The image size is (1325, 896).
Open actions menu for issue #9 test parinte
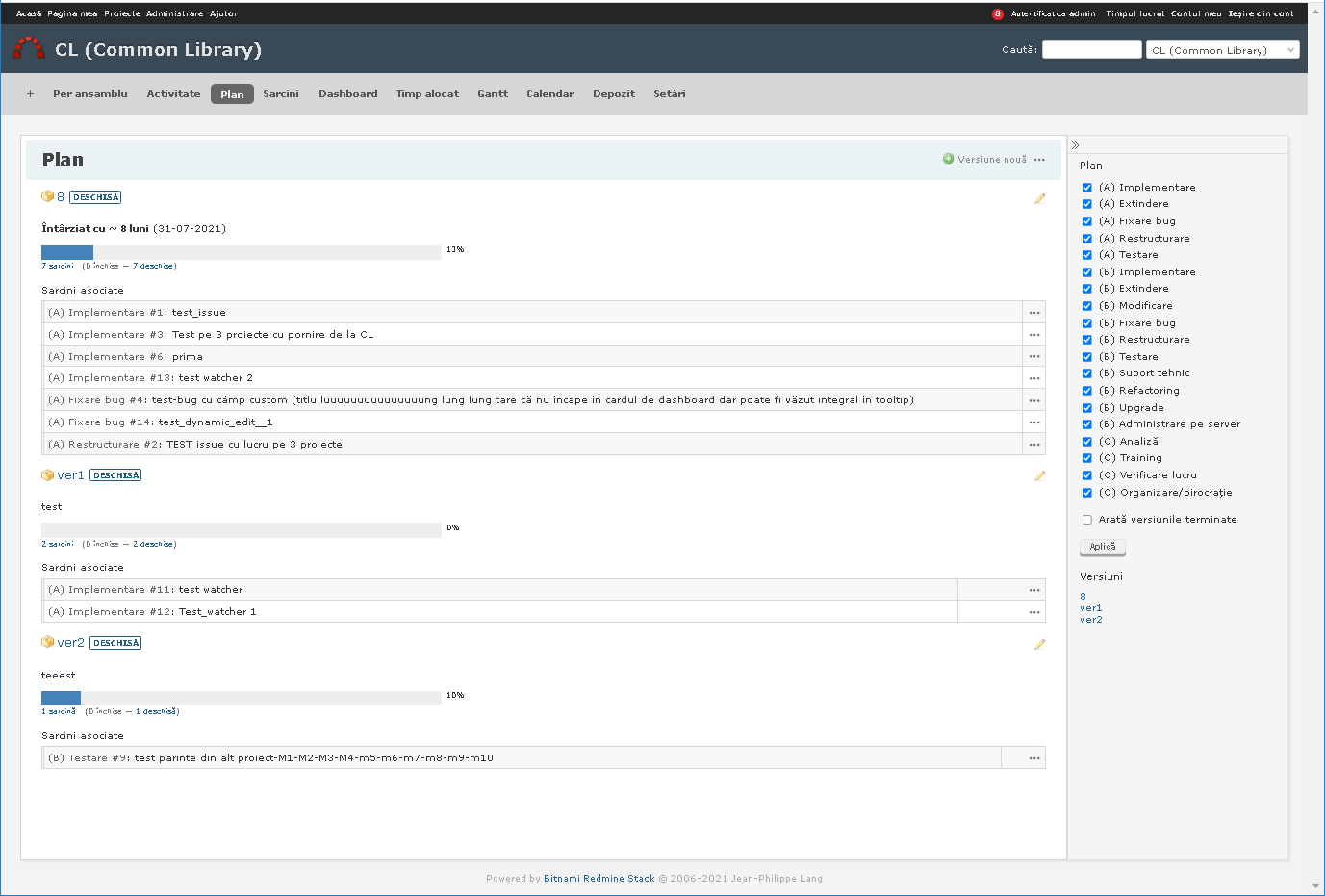(x=1033, y=757)
